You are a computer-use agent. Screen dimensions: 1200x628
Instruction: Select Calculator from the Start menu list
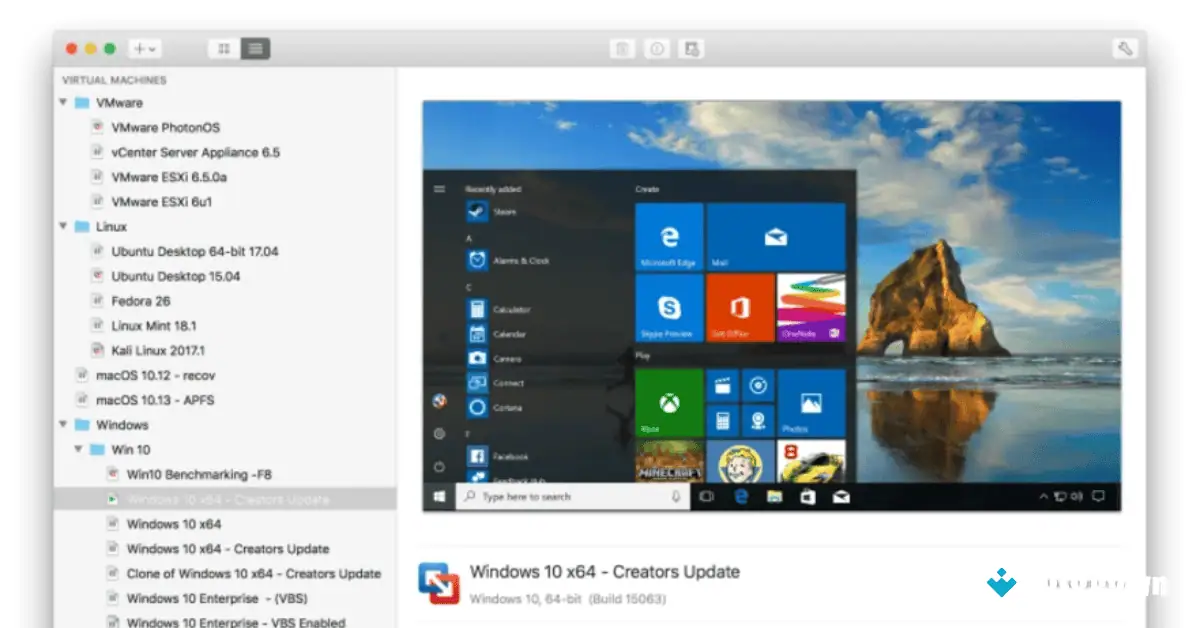coord(512,310)
